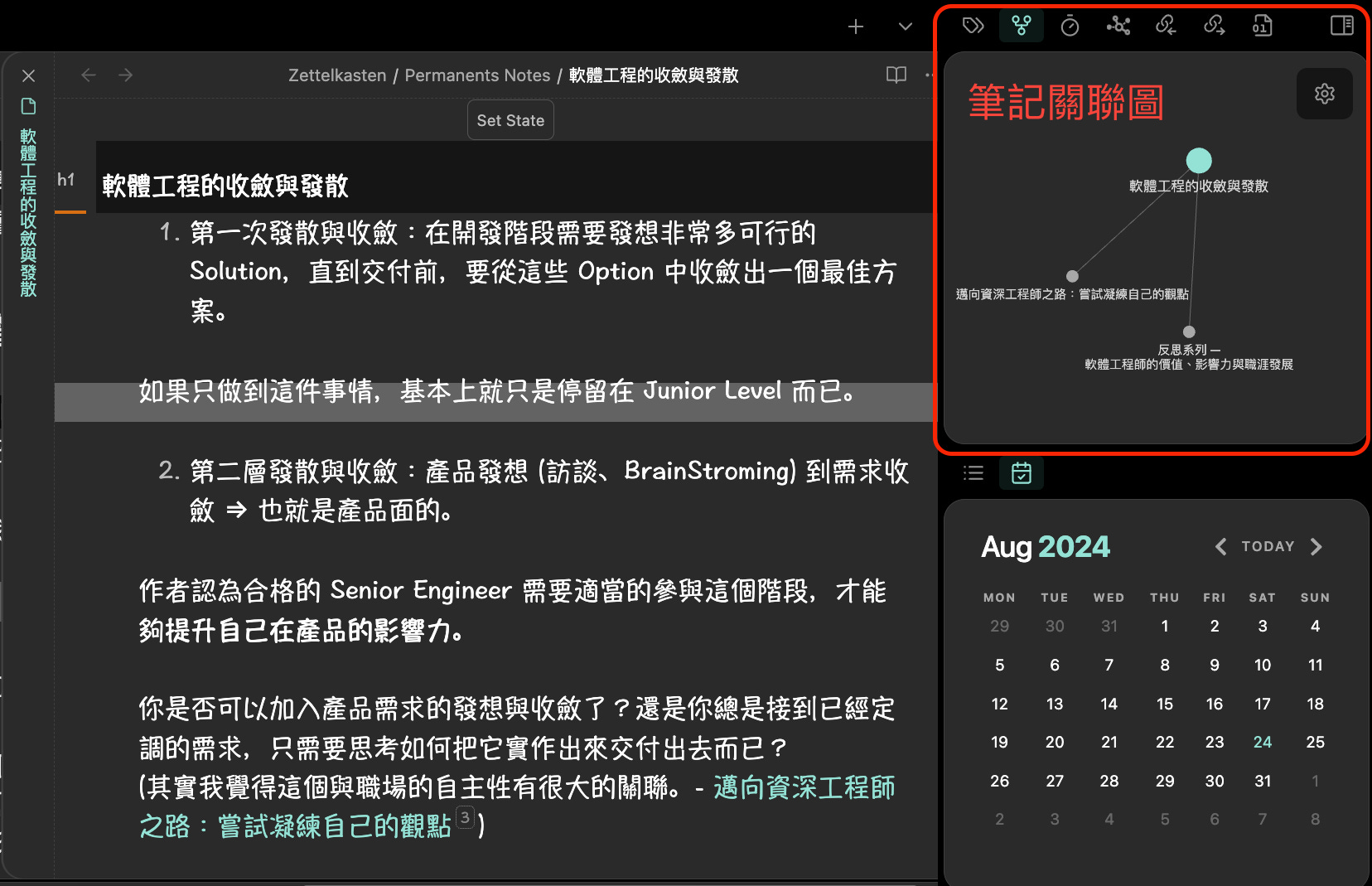Click the Set State button
Viewport: 1372px width, 886px height.
pos(510,120)
